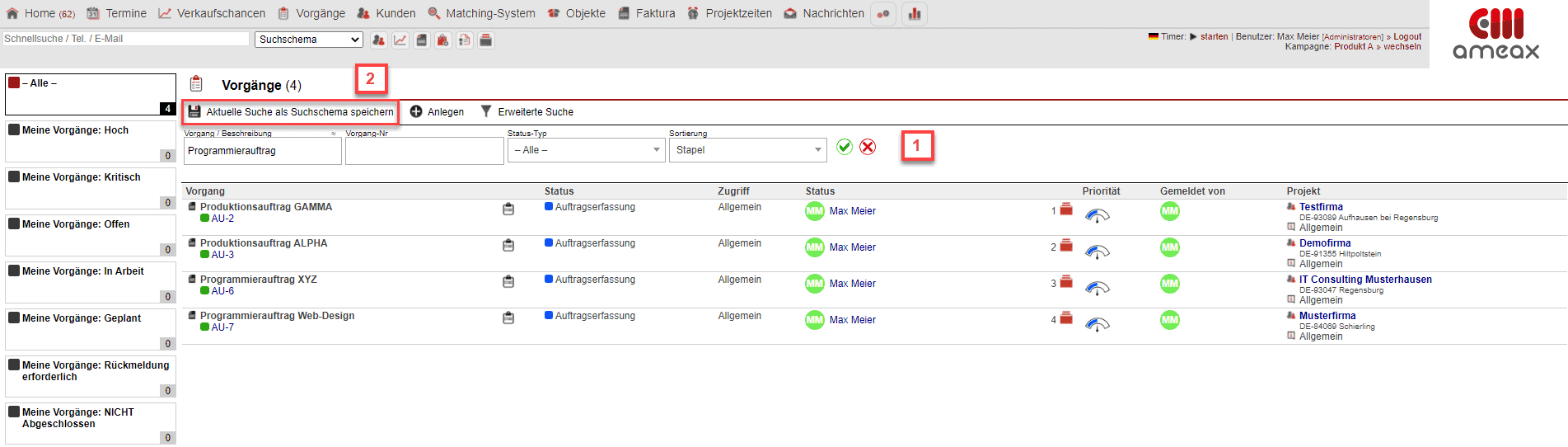Open the Demofirma project link
The image size is (1568, 447).
point(1325,243)
